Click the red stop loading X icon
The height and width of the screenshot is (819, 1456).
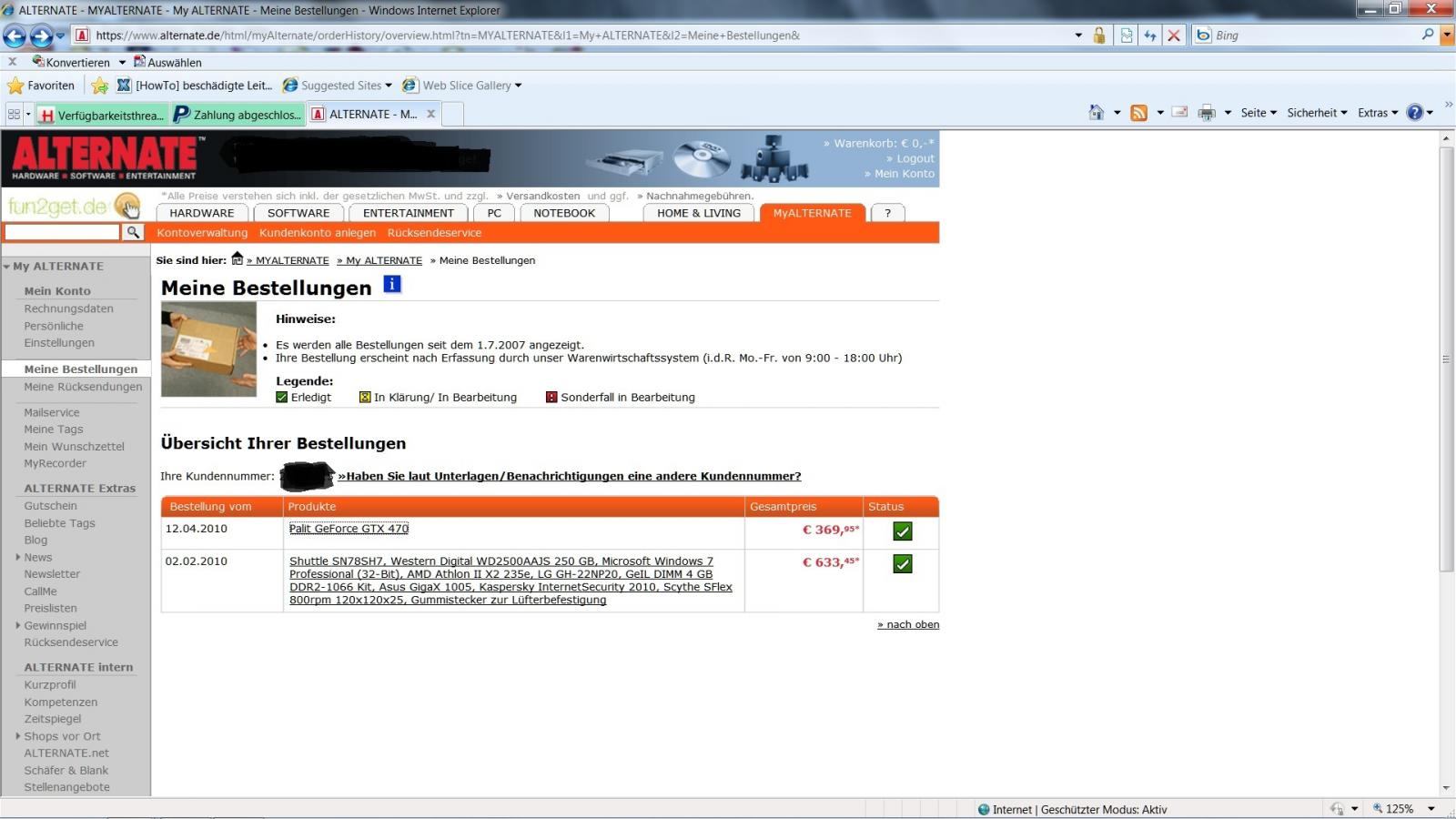(x=1174, y=35)
